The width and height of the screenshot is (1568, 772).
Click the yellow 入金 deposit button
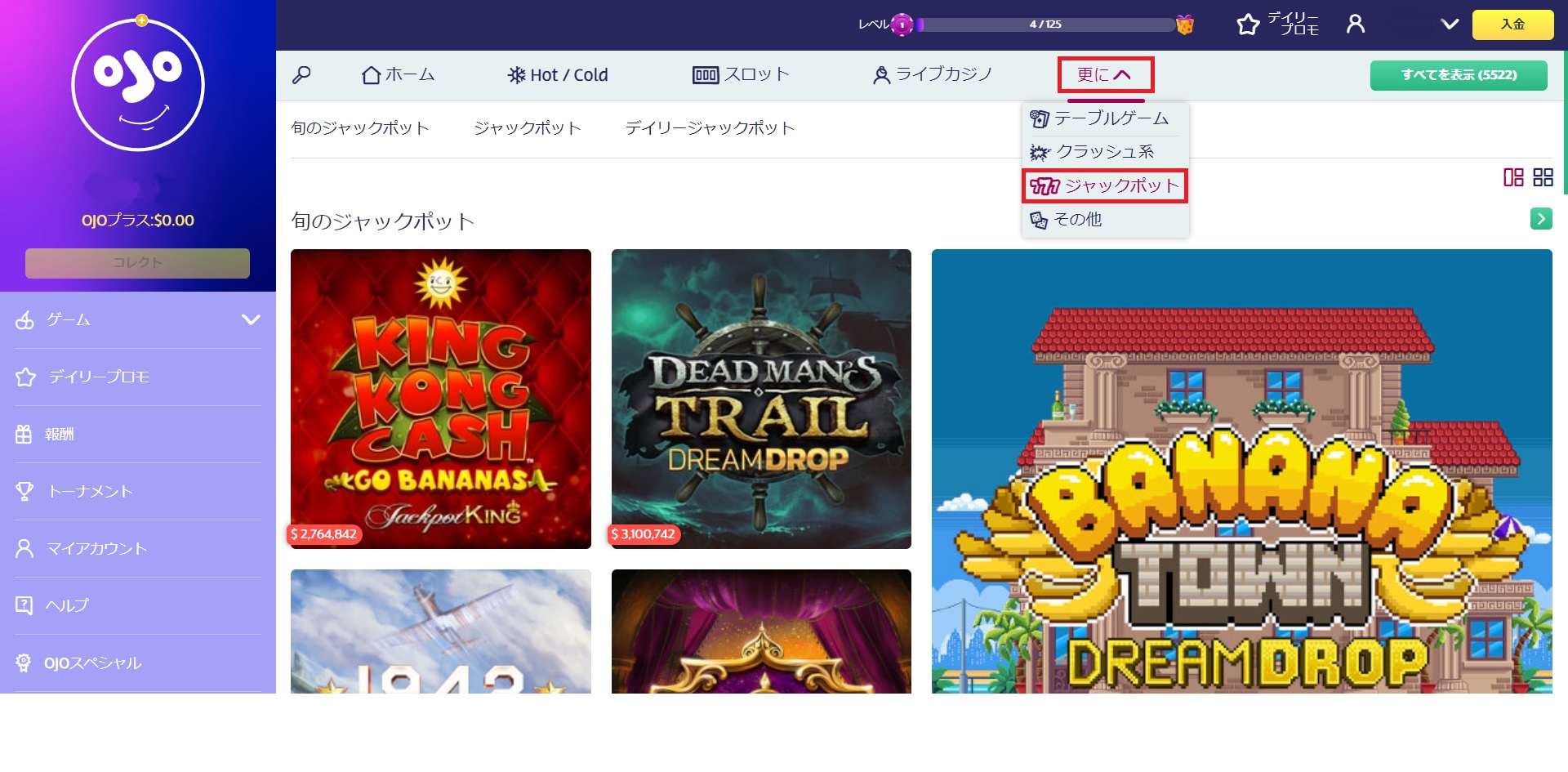pyautogui.click(x=1512, y=25)
